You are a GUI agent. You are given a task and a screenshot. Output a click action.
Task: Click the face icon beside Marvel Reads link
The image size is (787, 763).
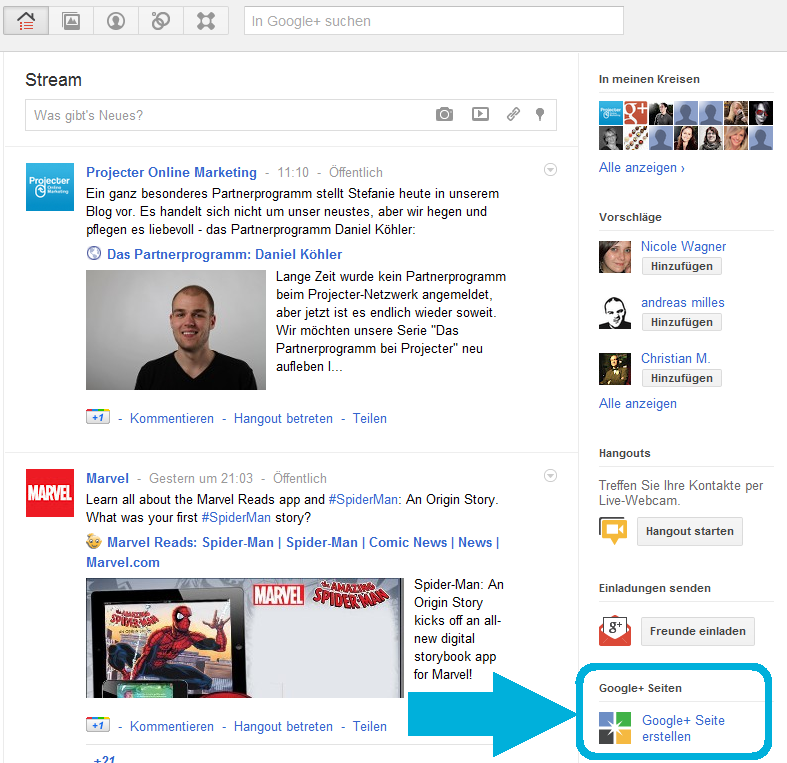tap(94, 541)
